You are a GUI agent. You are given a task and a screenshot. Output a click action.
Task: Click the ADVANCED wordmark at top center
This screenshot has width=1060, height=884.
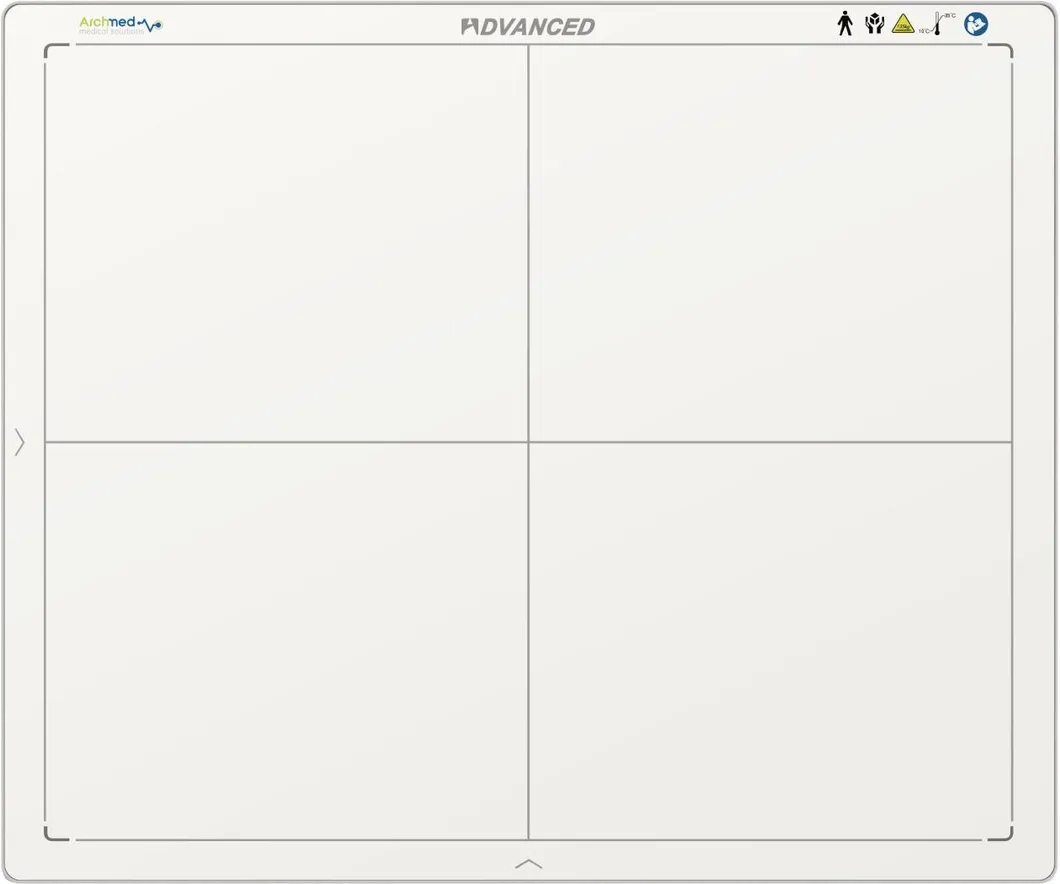tap(528, 27)
